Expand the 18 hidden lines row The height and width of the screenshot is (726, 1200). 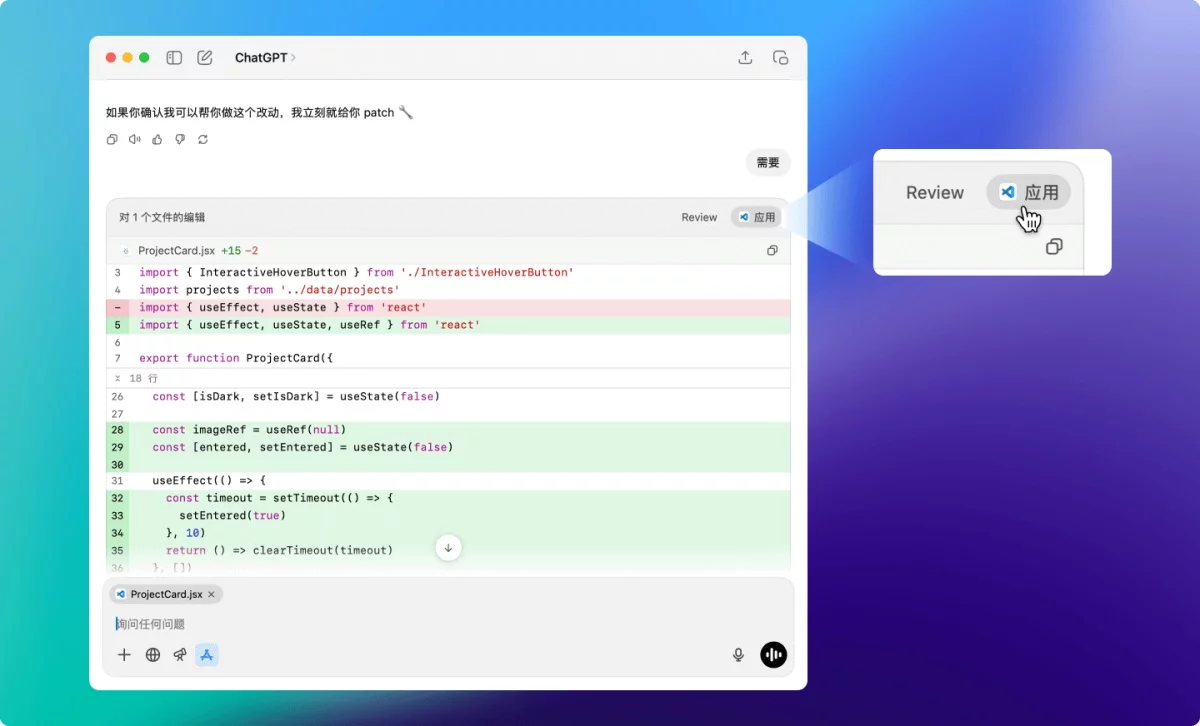pos(136,379)
